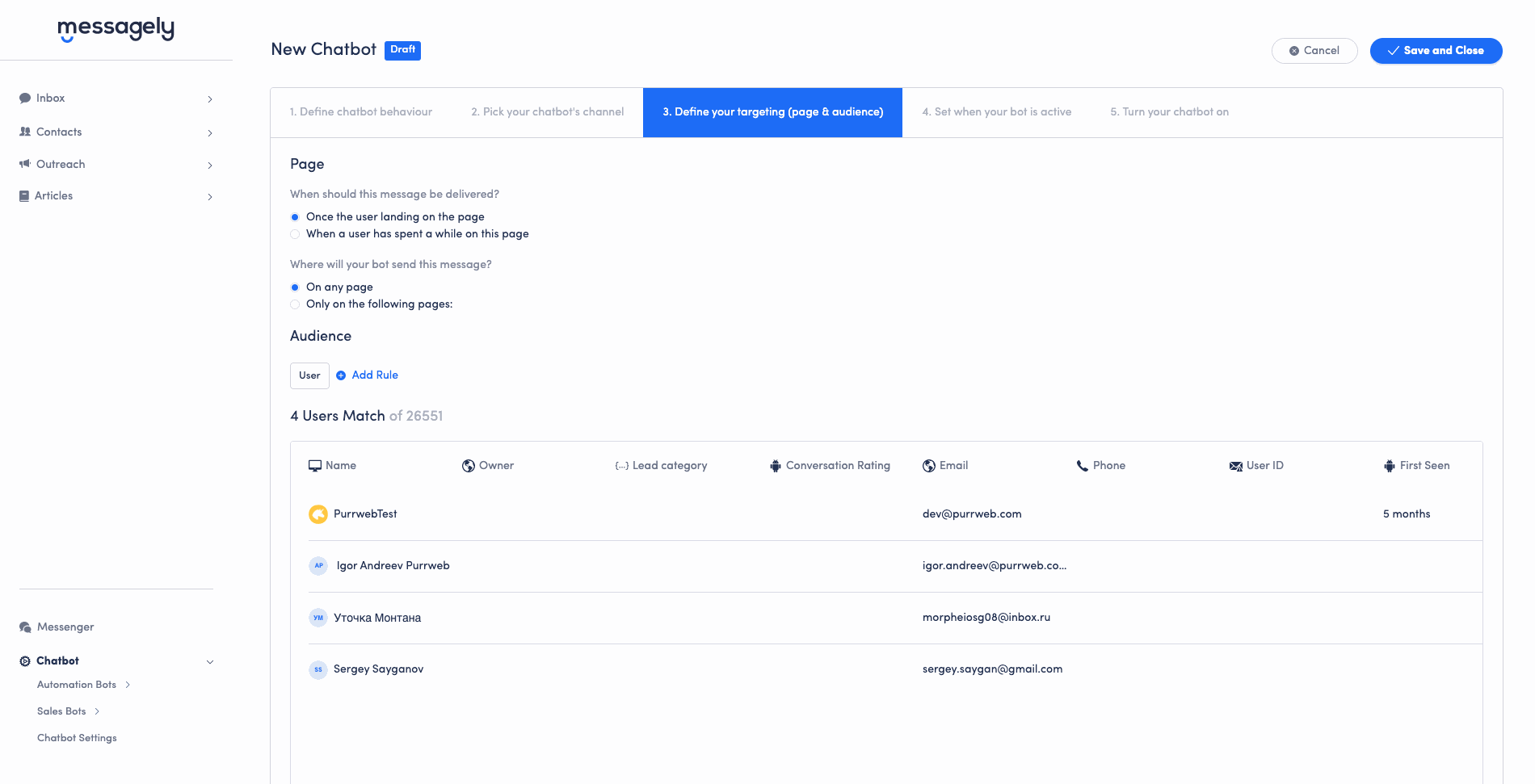Viewport: 1535px width, 784px height.
Task: Open Chatbot Settings in sidebar
Action: (x=77, y=738)
